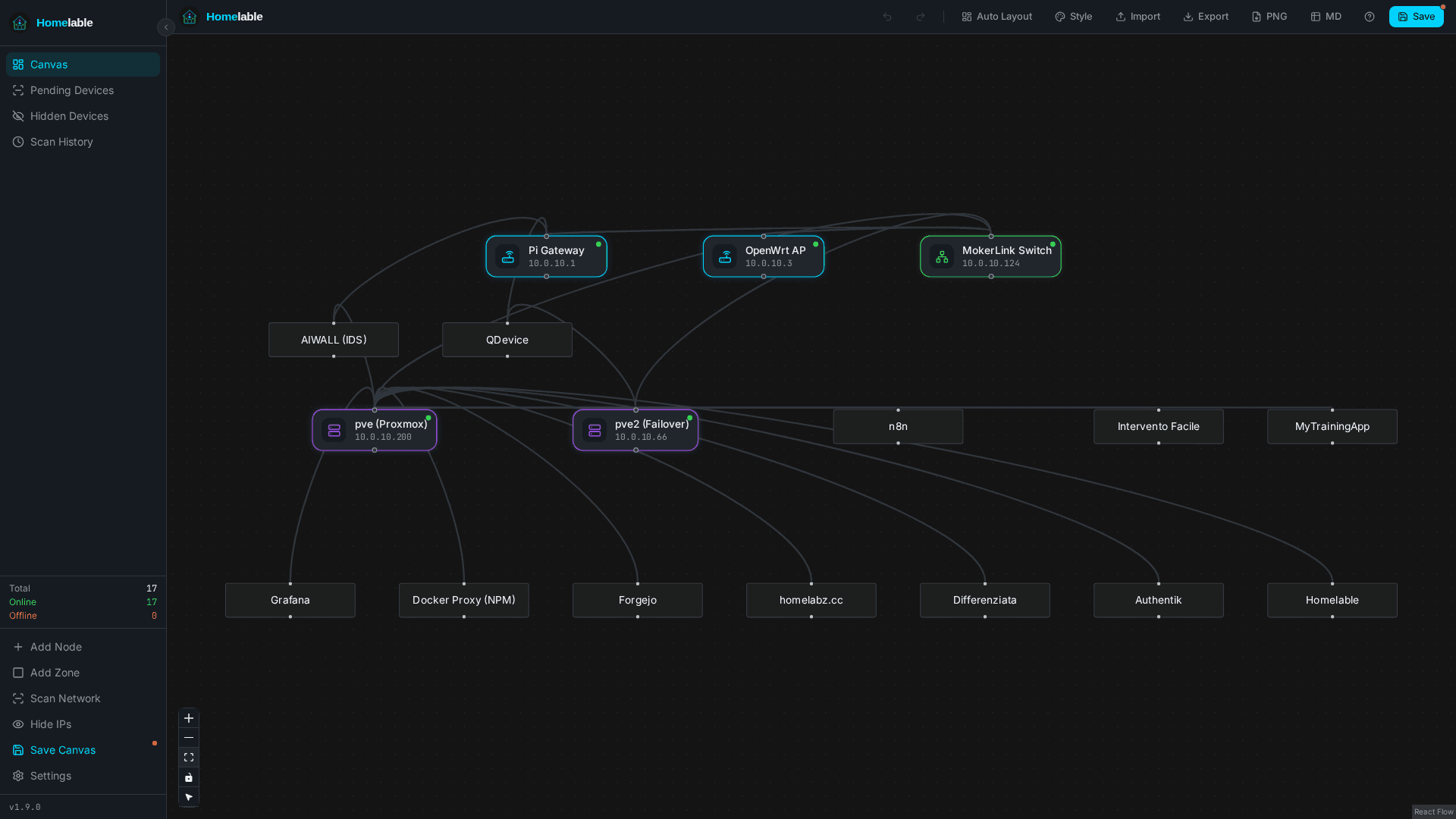This screenshot has height=819, width=1456.
Task: Open the Pending Devices page
Action: point(72,90)
